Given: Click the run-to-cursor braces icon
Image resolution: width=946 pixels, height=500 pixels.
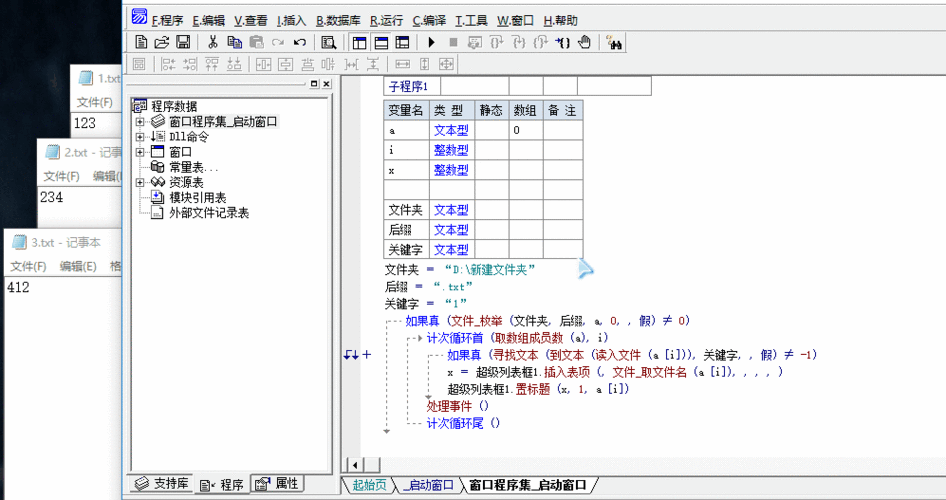Looking at the screenshot, I should click(562, 42).
